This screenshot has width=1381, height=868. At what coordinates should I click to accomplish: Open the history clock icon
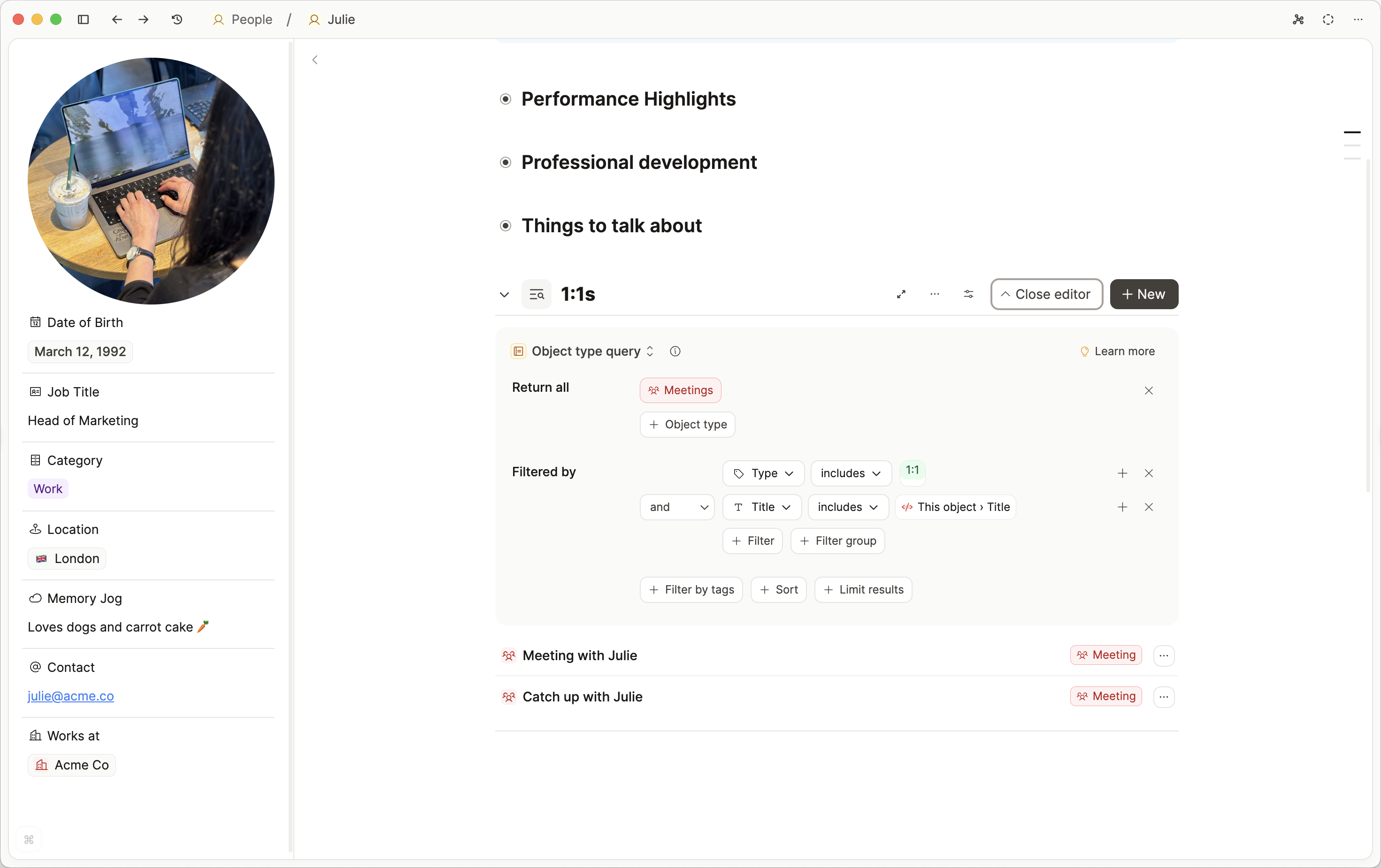coord(177,20)
